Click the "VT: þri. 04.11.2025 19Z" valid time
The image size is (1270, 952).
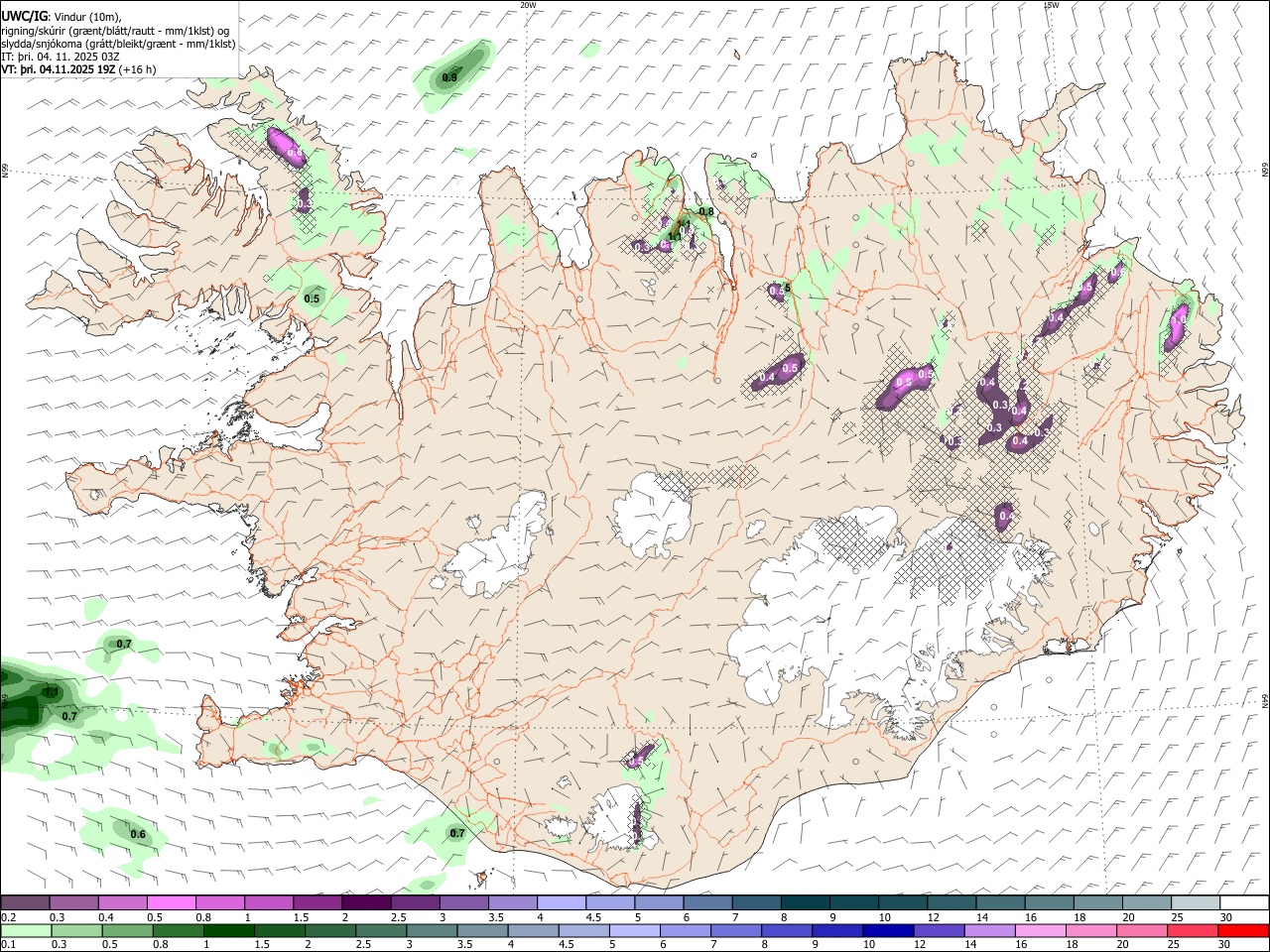[x=59, y=69]
